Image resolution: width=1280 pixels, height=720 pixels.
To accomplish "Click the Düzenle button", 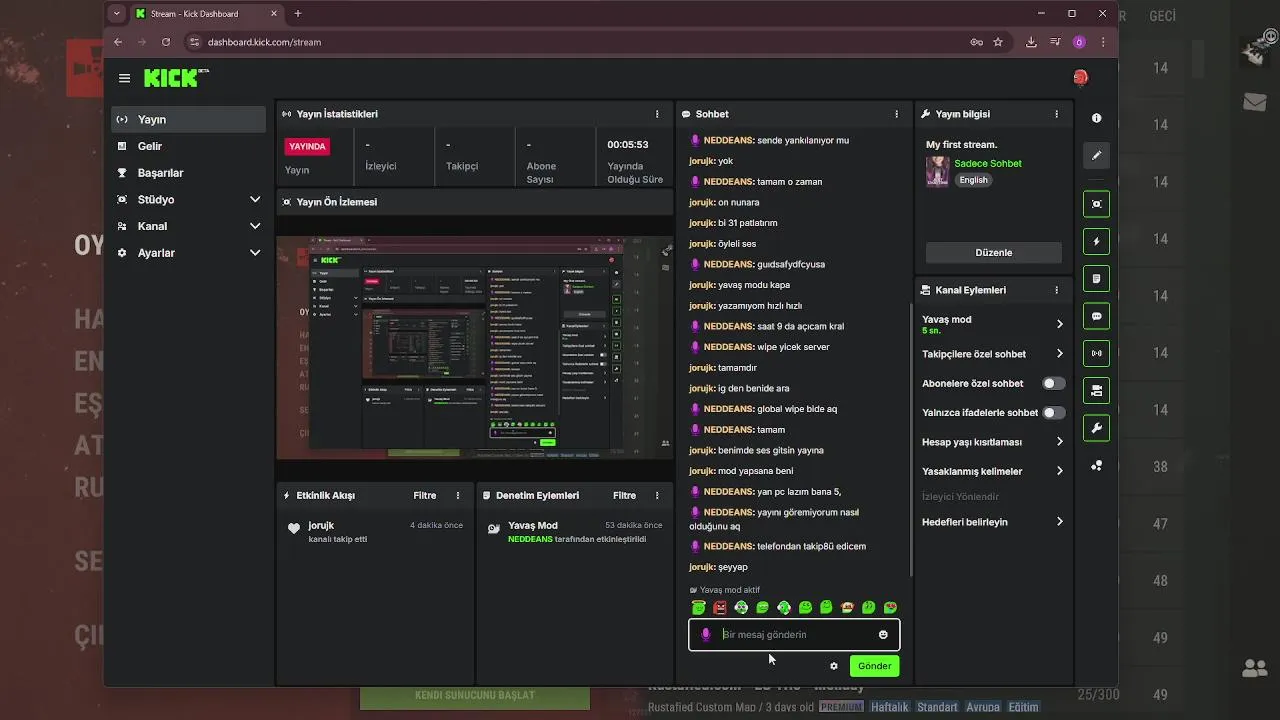I will pos(993,253).
